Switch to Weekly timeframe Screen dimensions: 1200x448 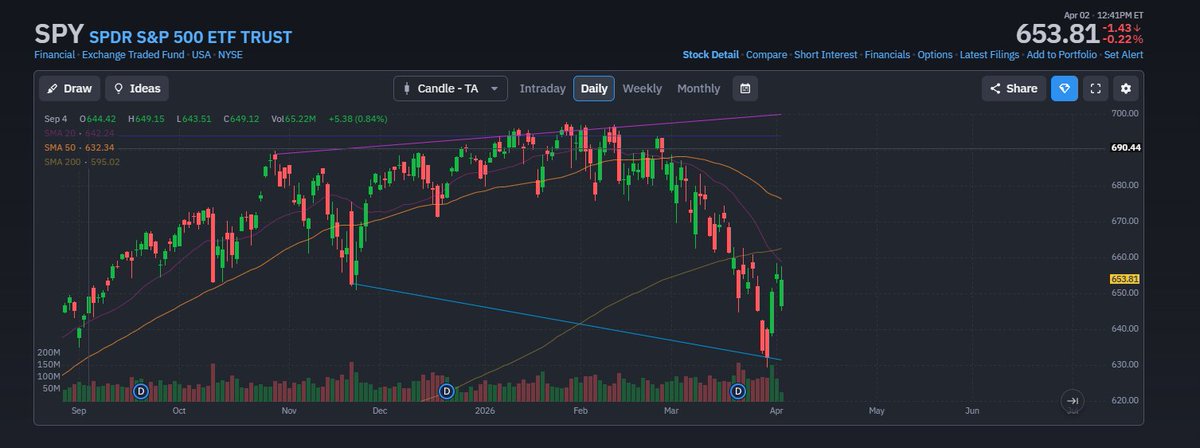(x=642, y=88)
